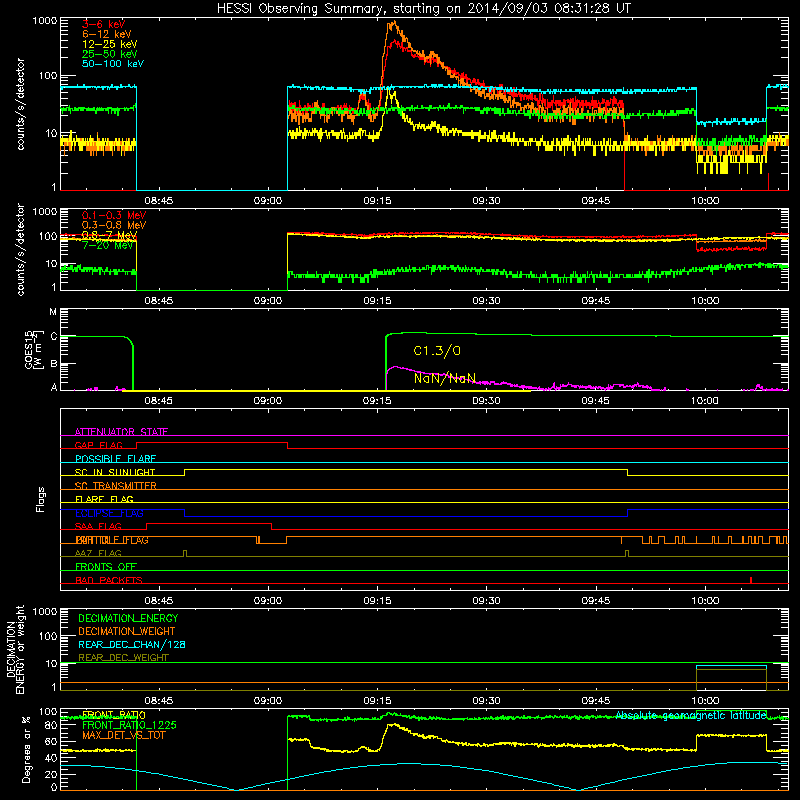Select the 6-12 keV legend label
The height and width of the screenshot is (800, 800).
107,34
